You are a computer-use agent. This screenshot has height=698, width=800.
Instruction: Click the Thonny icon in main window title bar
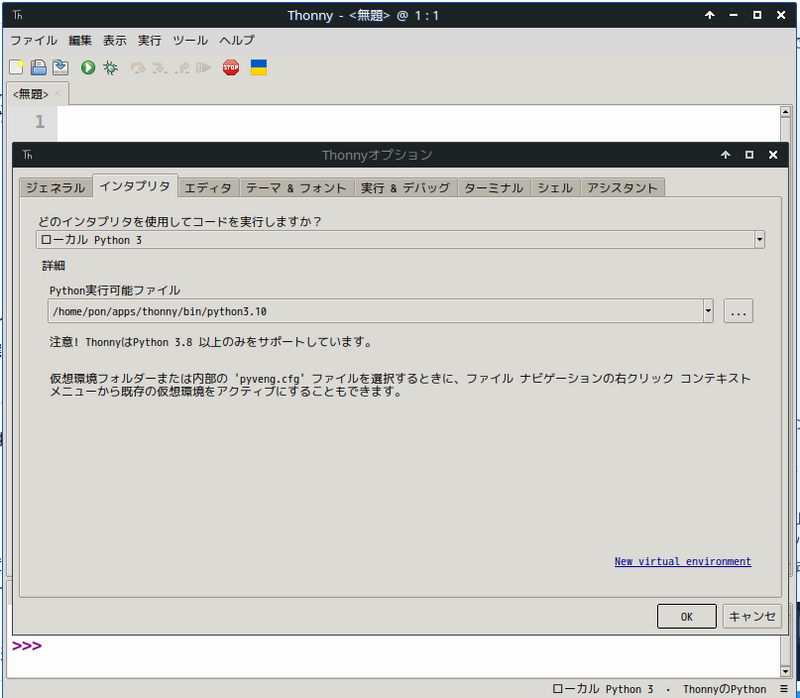18,15
